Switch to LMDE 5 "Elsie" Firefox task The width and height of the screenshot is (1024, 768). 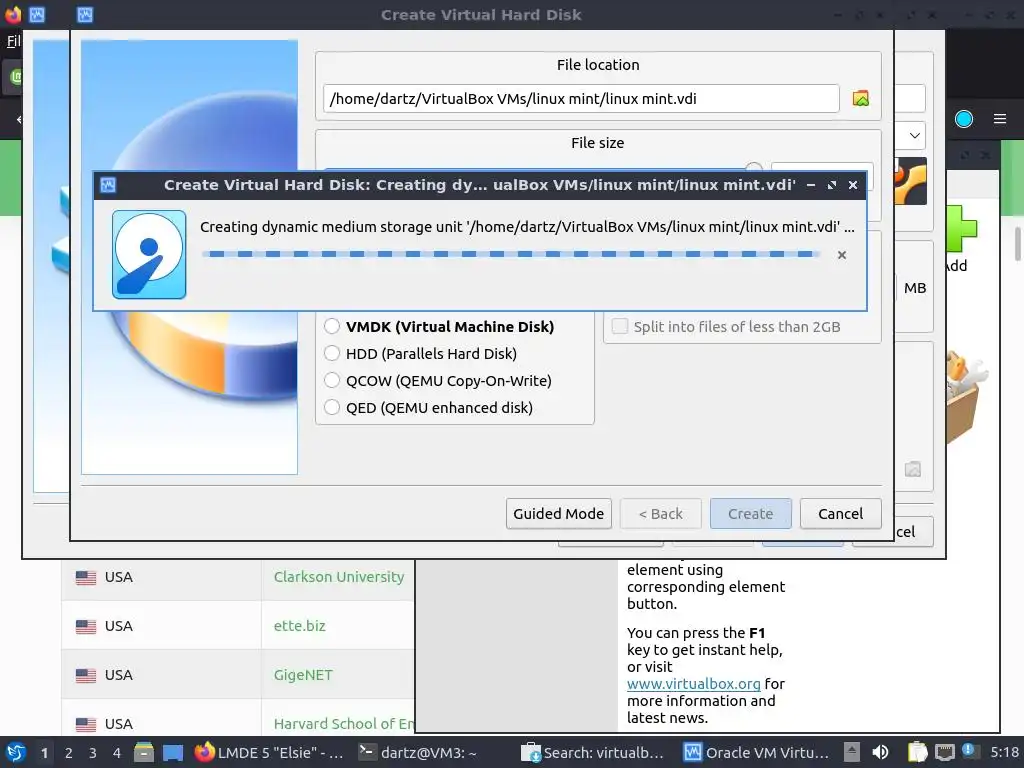click(x=270, y=752)
